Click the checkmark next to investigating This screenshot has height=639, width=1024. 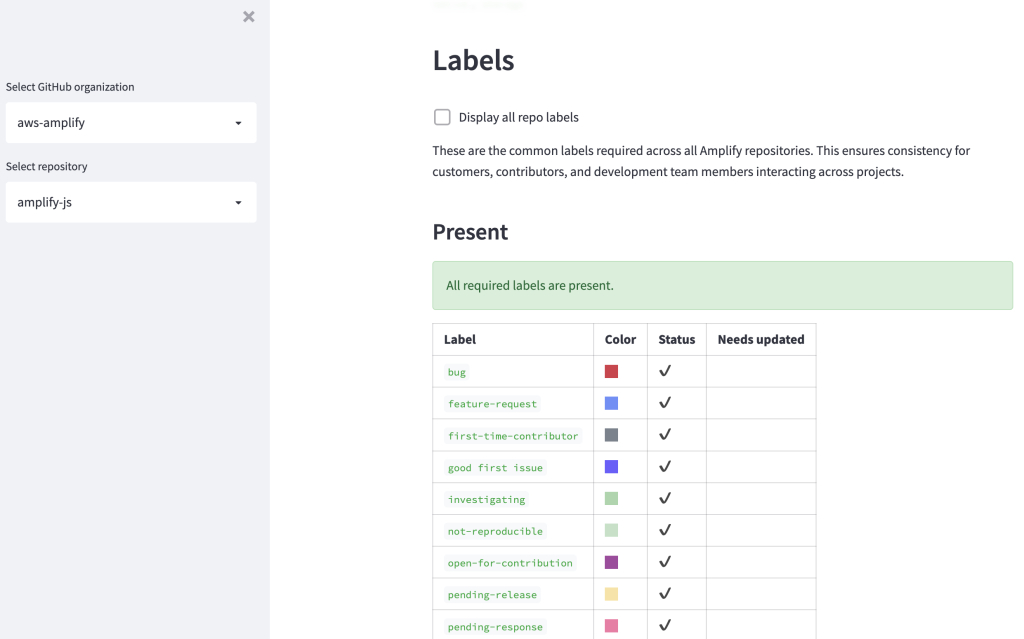665,498
